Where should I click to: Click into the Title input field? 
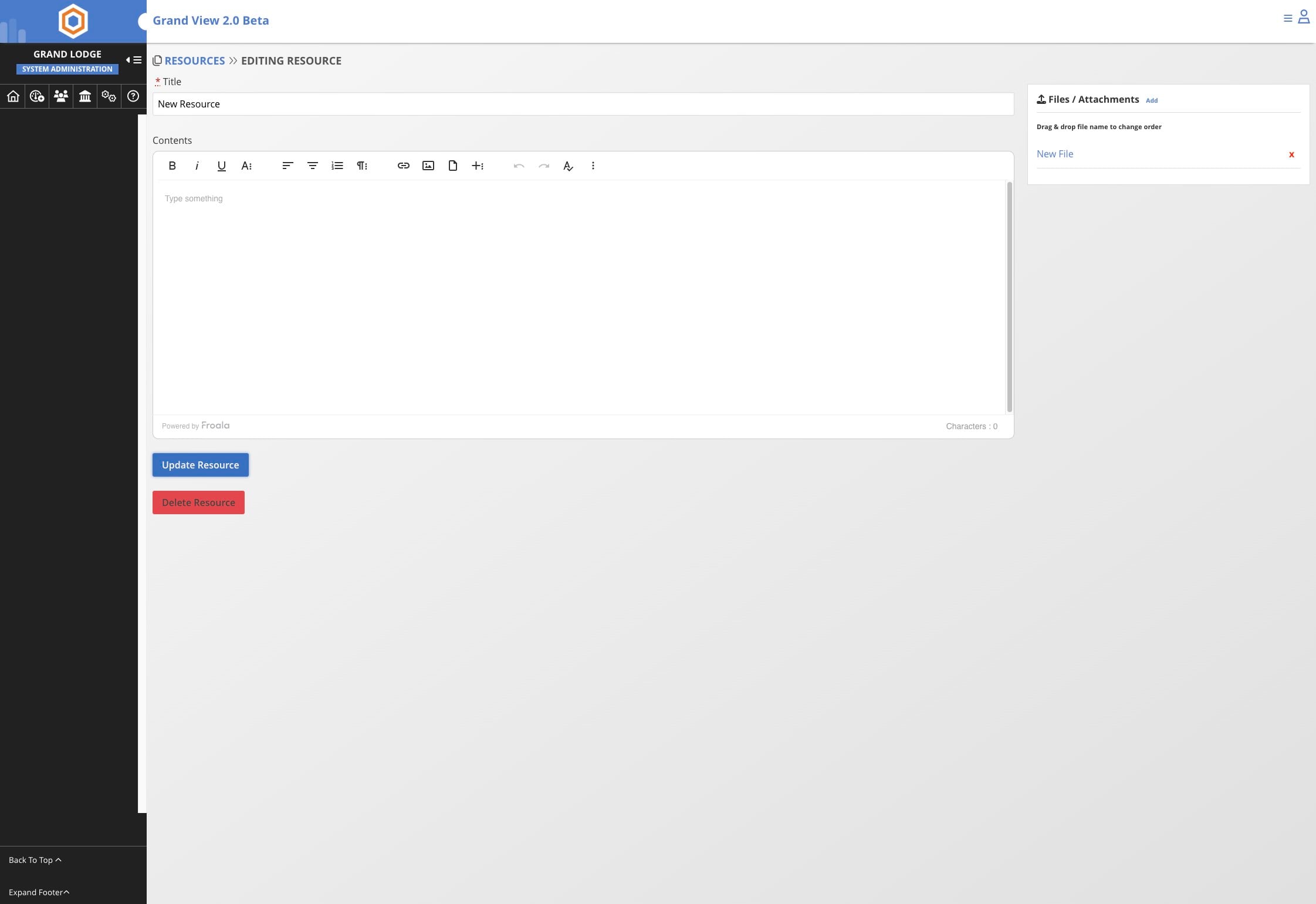click(583, 104)
